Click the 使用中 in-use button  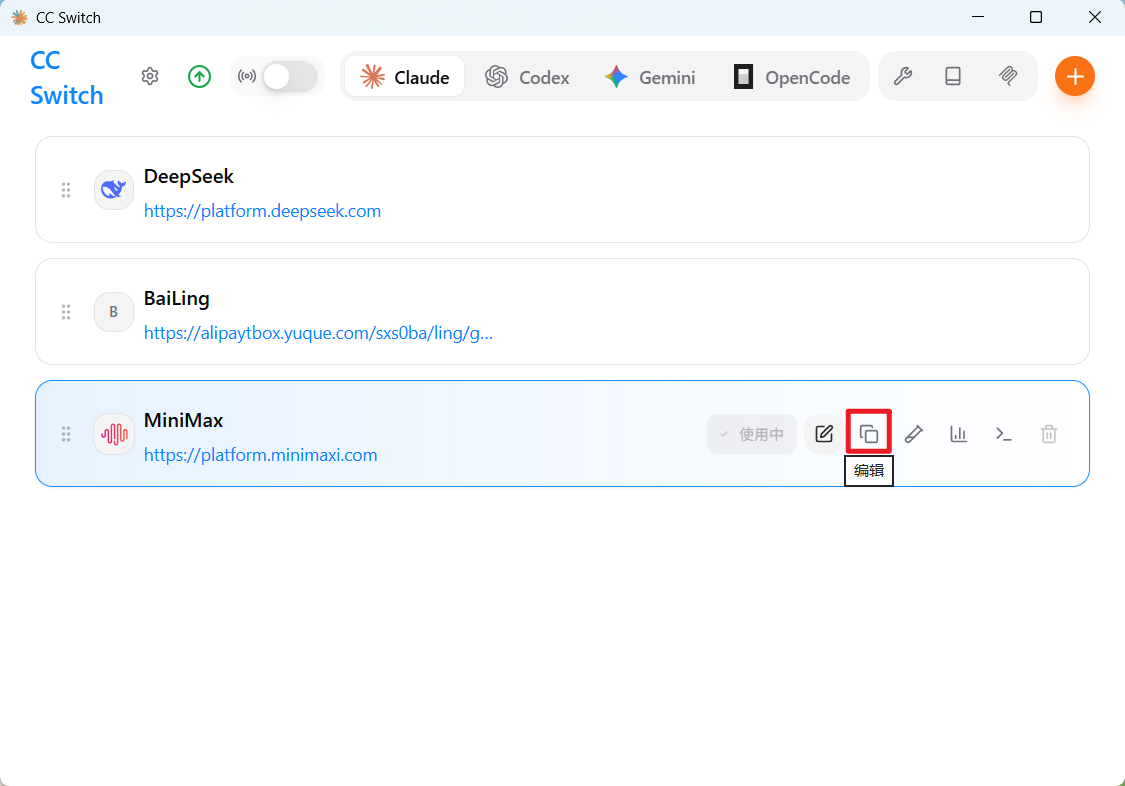click(752, 434)
